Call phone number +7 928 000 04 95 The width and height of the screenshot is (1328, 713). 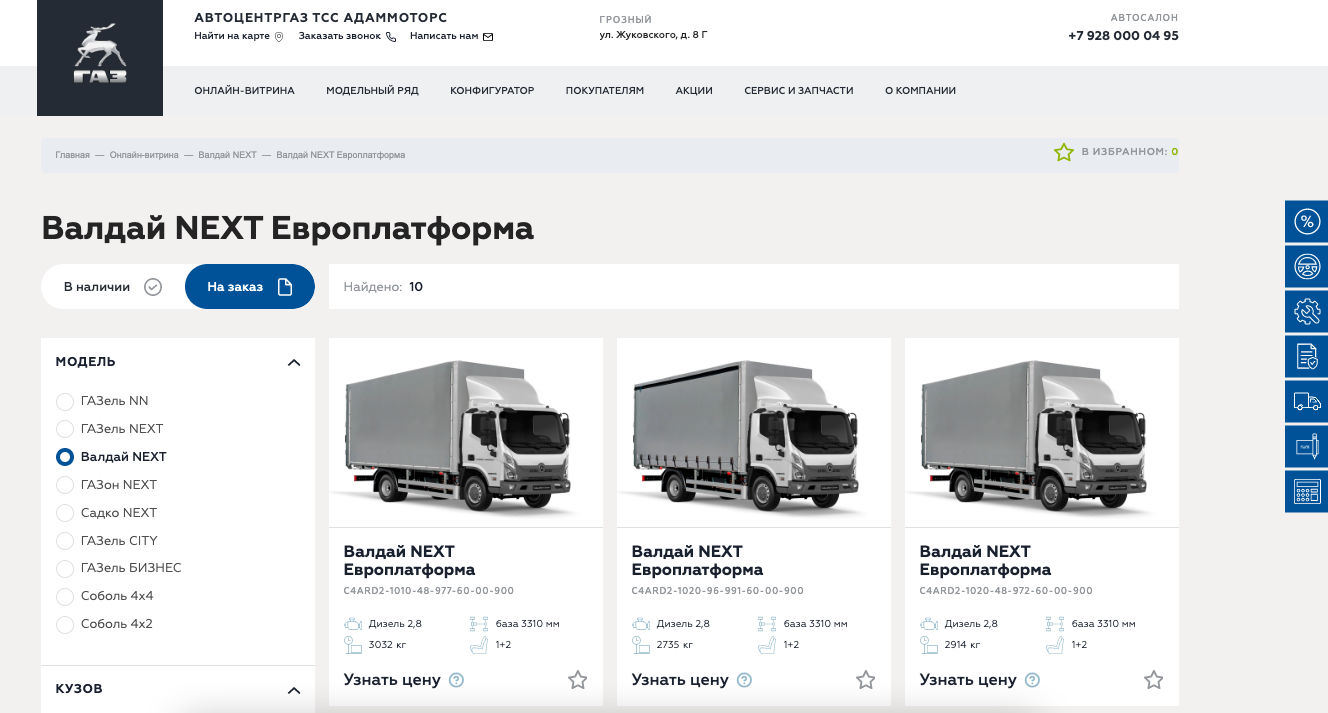pos(1123,36)
